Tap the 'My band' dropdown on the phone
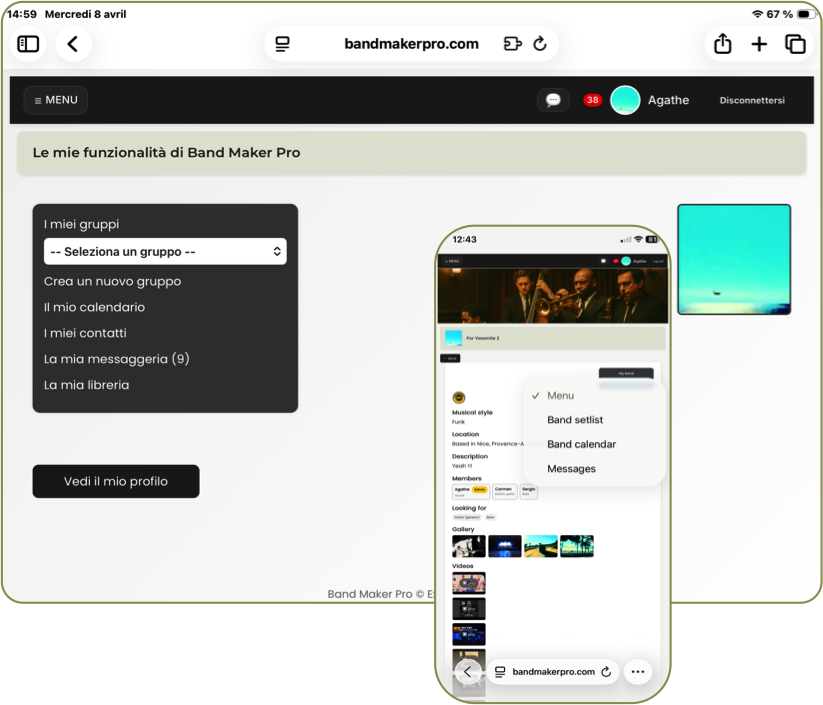Screen dimensions: 823x705 [x=626, y=373]
